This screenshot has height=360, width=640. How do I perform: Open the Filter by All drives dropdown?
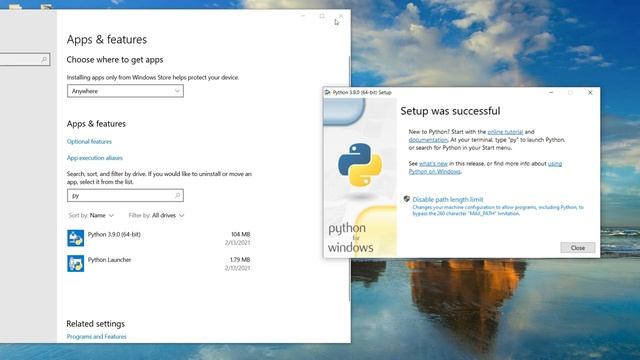point(156,215)
